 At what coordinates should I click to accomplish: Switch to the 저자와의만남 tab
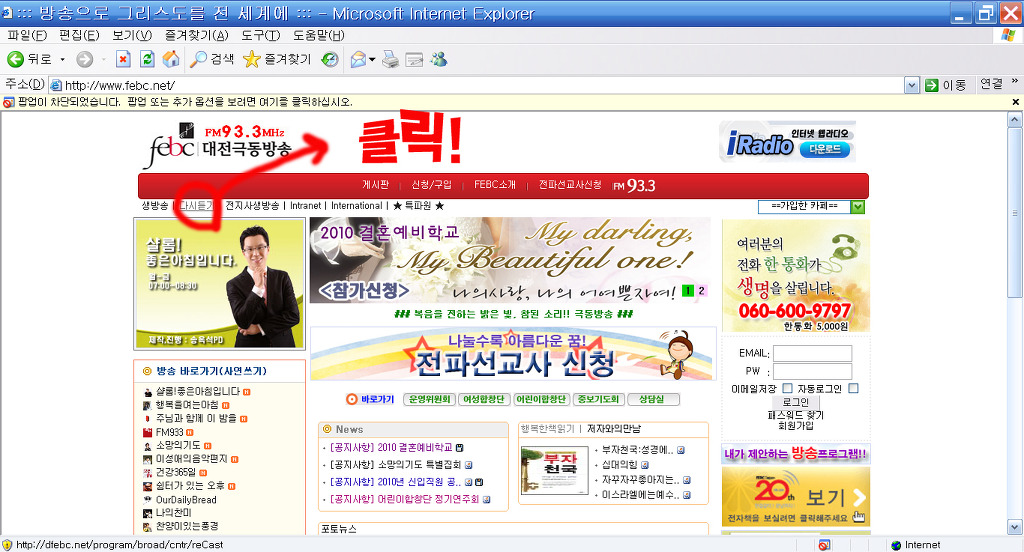tap(613, 429)
